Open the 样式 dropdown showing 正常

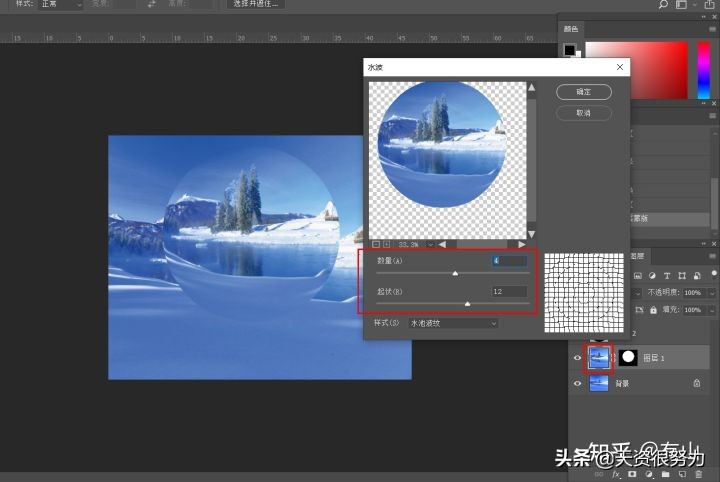coord(61,4)
